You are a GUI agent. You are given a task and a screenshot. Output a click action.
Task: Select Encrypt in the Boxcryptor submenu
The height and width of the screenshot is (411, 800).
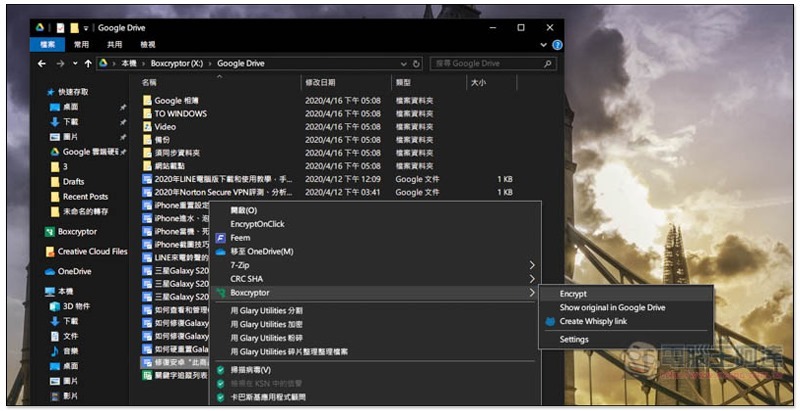574,294
